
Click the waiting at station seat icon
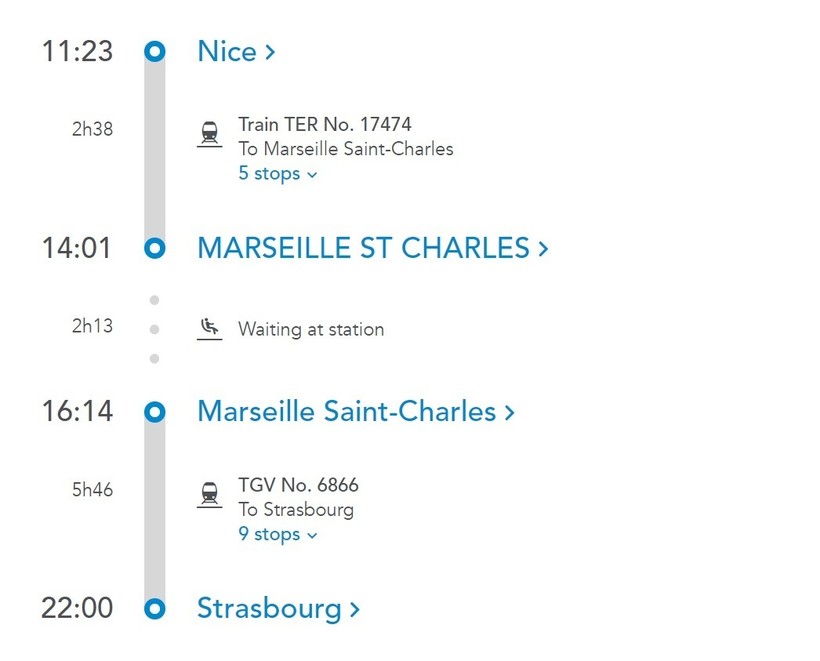coord(210,329)
